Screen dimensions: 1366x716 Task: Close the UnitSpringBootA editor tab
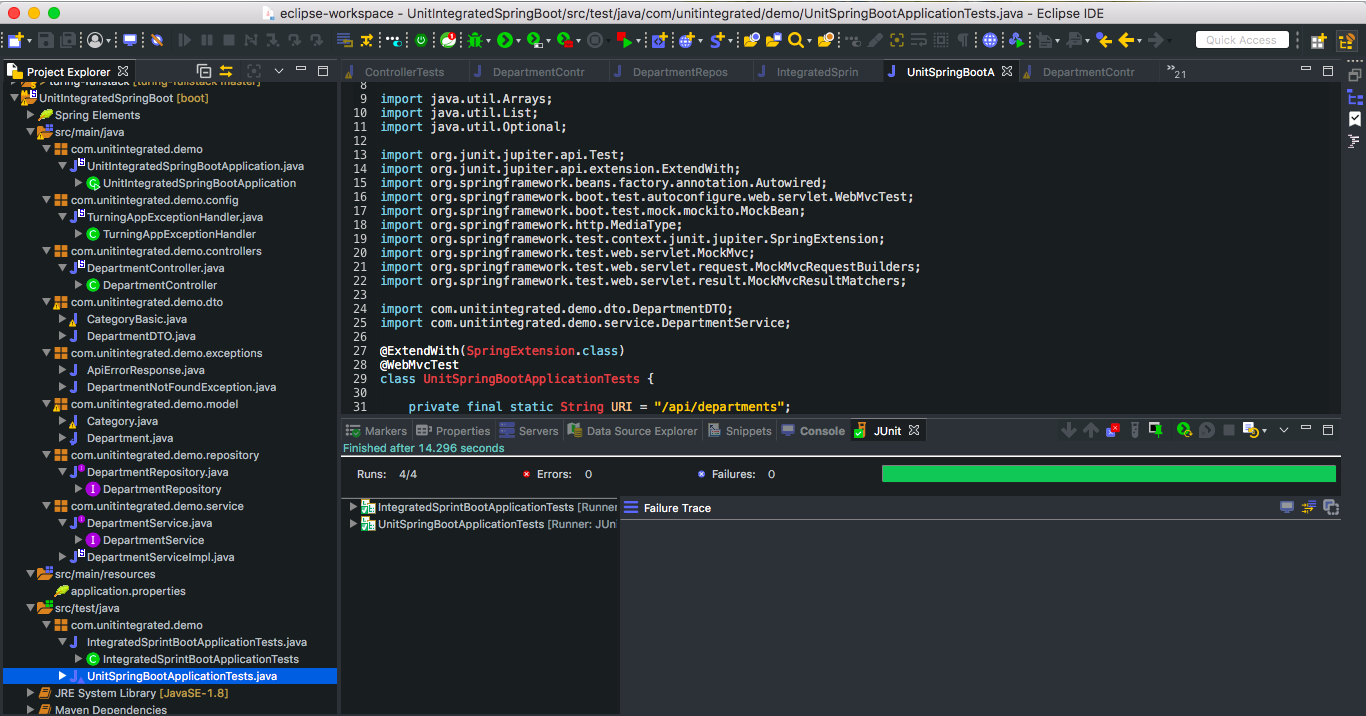pyautogui.click(x=1007, y=71)
